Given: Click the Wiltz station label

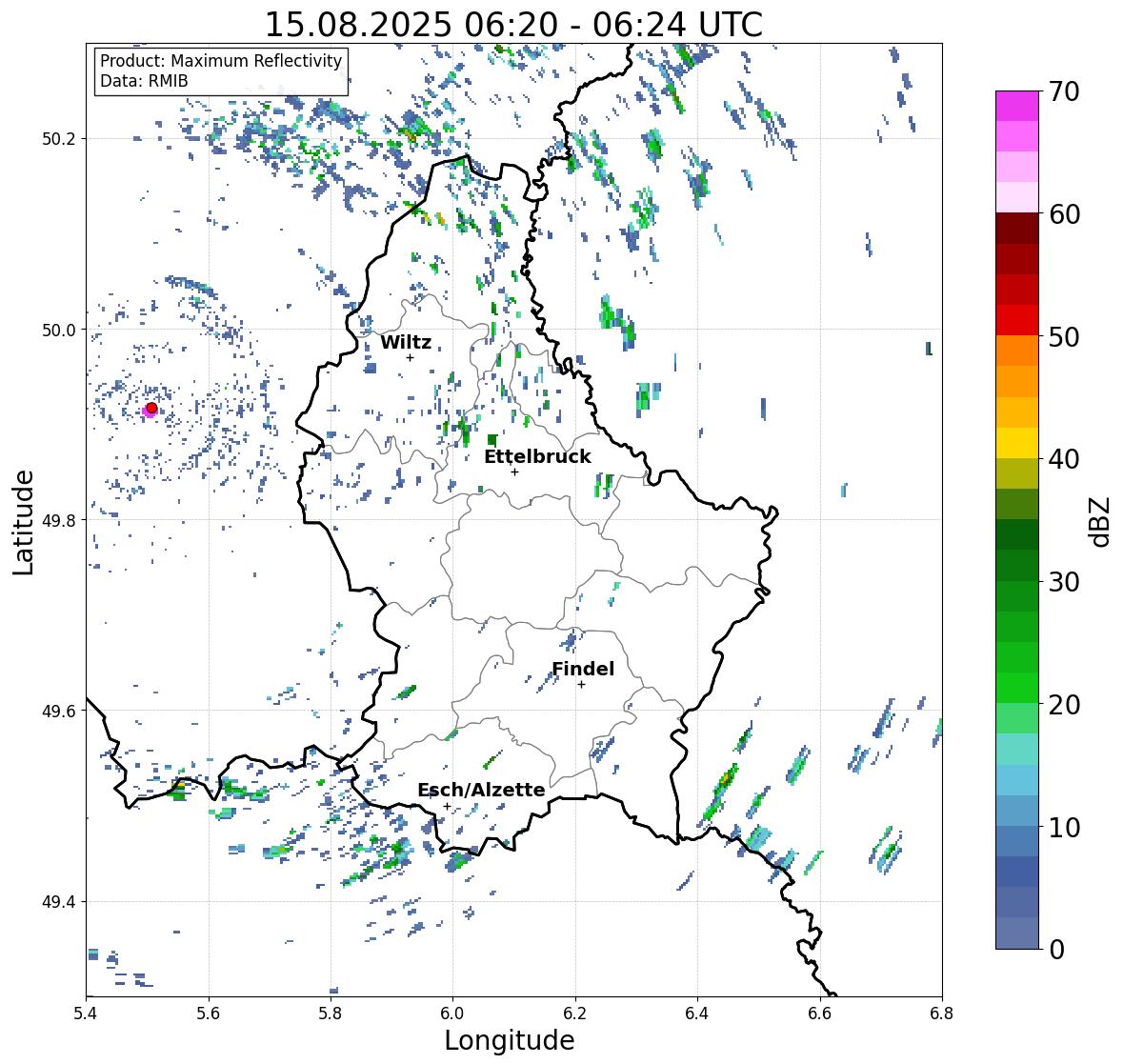Looking at the screenshot, I should (406, 342).
